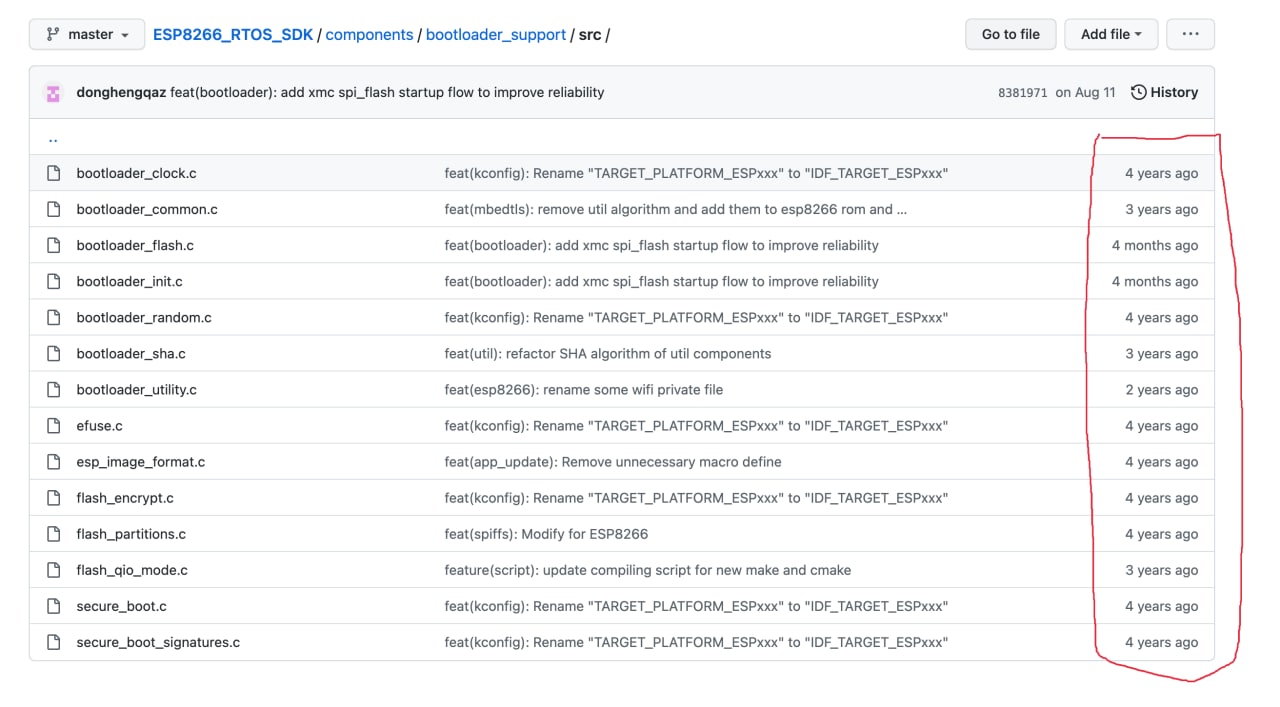Viewport: 1280px width, 707px height.
Task: Click file icon next to flash_partitions.c
Action: coord(54,534)
